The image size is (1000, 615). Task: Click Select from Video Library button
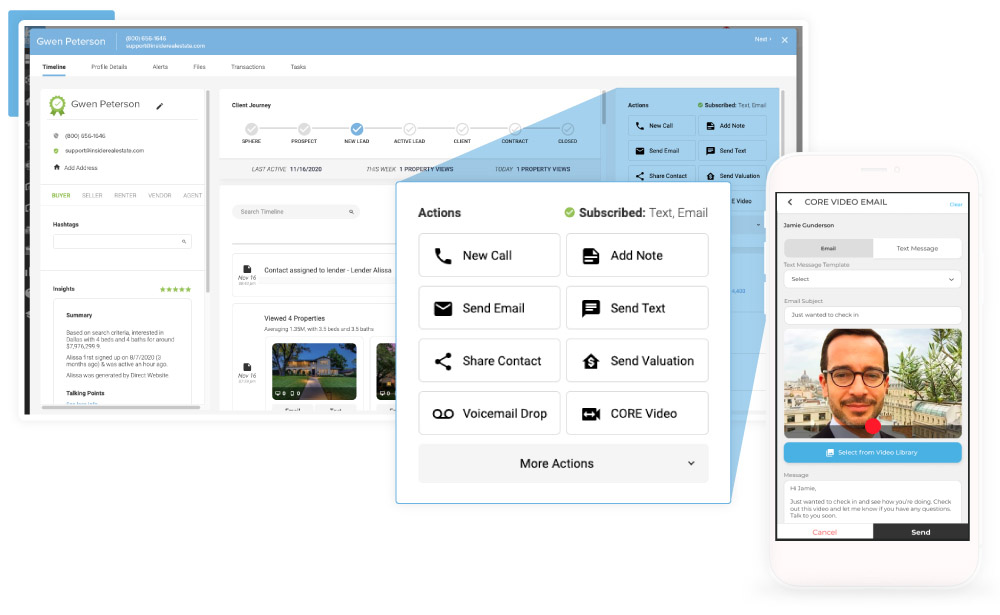[x=872, y=453]
